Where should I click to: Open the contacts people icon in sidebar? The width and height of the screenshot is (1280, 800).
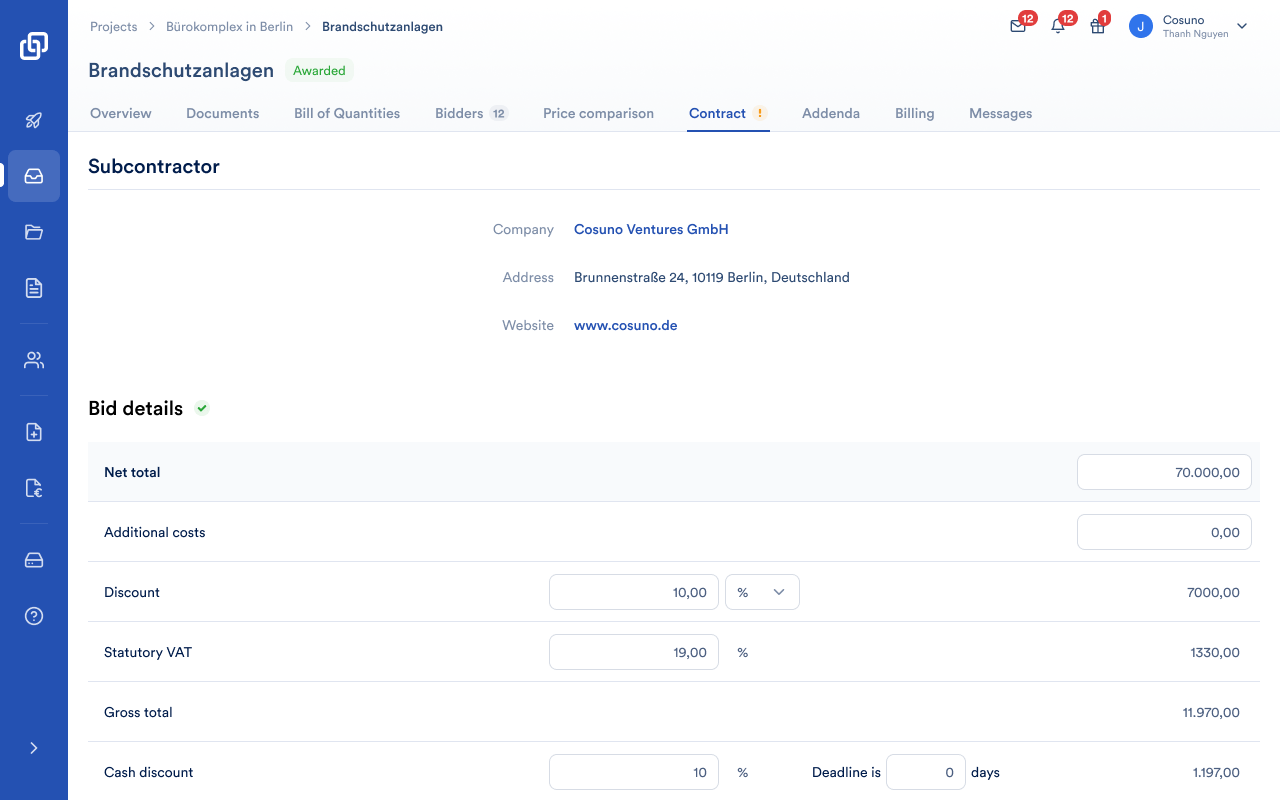(34, 360)
